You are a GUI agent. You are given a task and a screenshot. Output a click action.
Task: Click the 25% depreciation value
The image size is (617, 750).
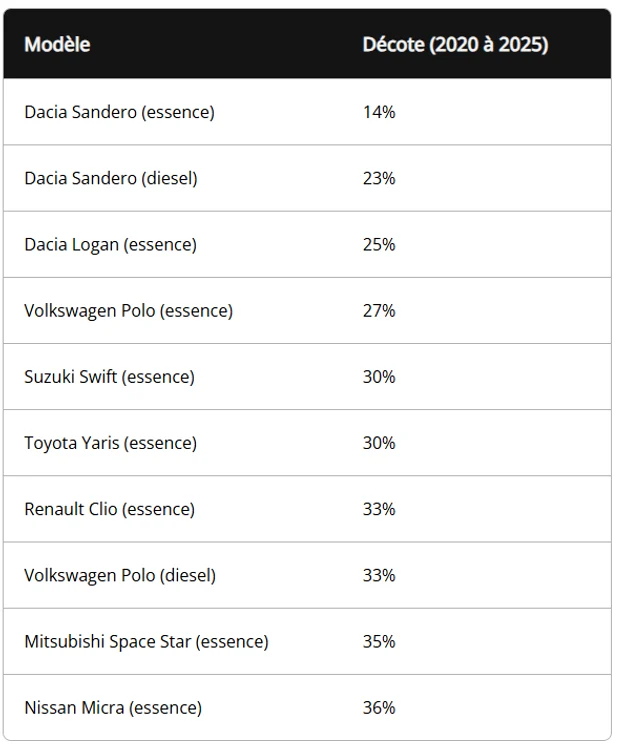(379, 244)
